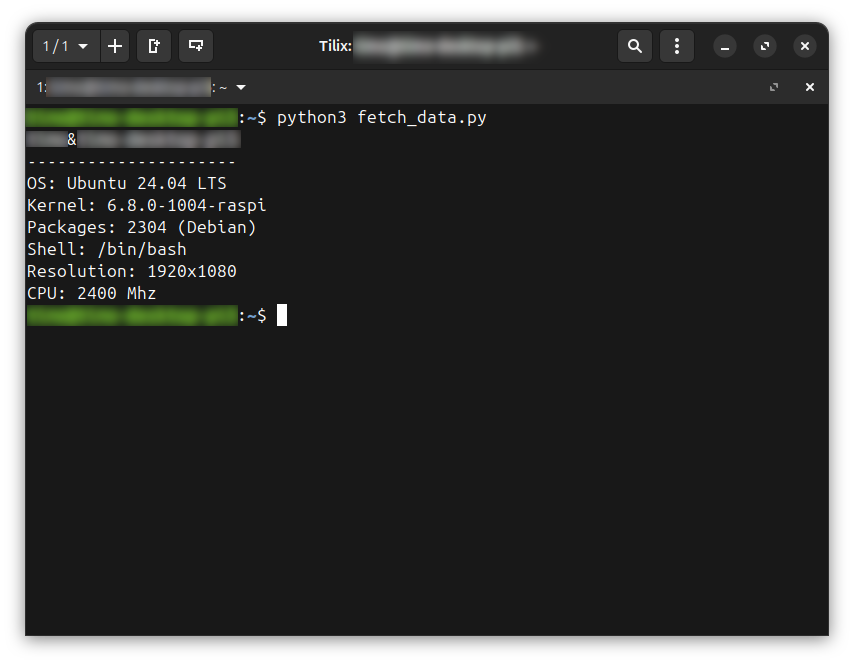
Task: Open the session switcher 1/1 dropdown
Action: pos(66,46)
